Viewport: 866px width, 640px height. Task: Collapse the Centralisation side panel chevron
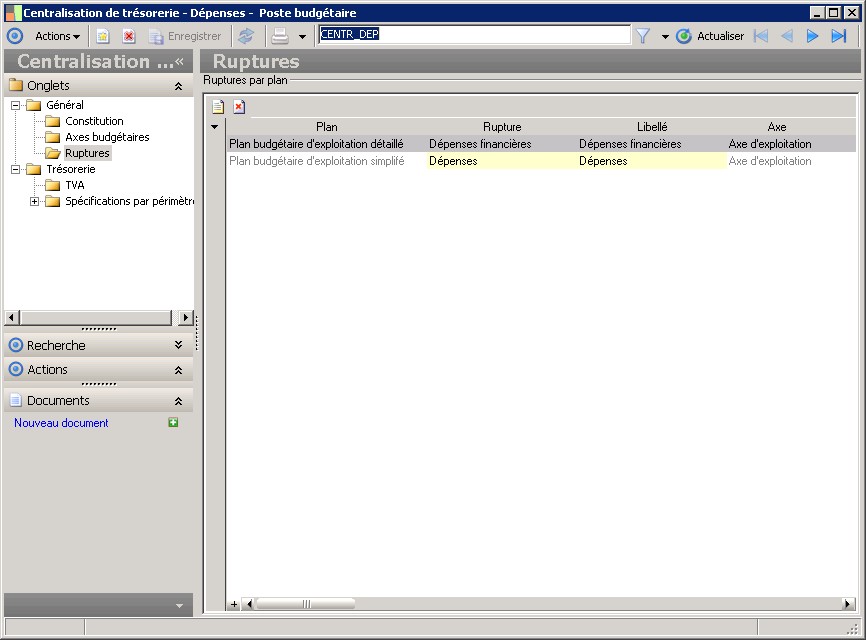pos(179,61)
